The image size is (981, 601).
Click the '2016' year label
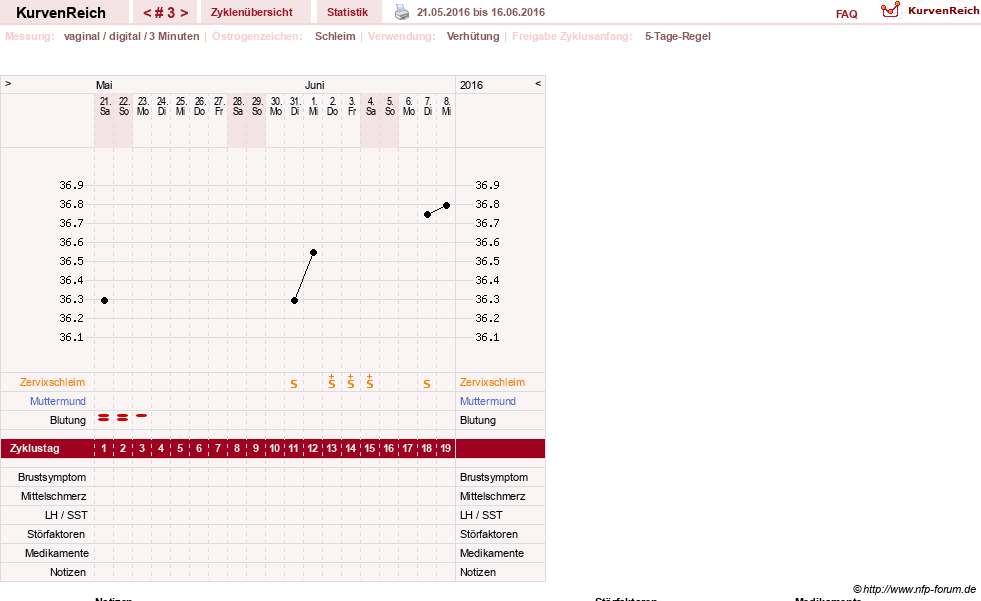tap(471, 85)
